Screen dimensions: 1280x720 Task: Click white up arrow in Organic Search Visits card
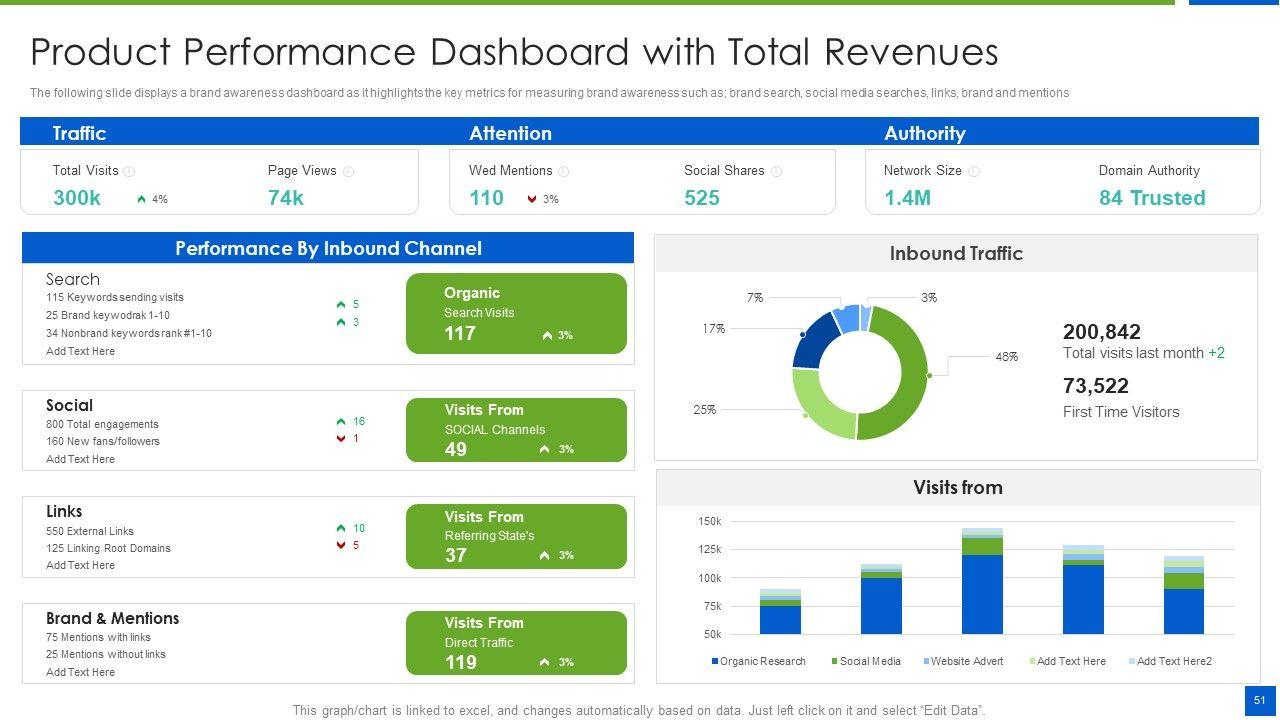click(547, 336)
